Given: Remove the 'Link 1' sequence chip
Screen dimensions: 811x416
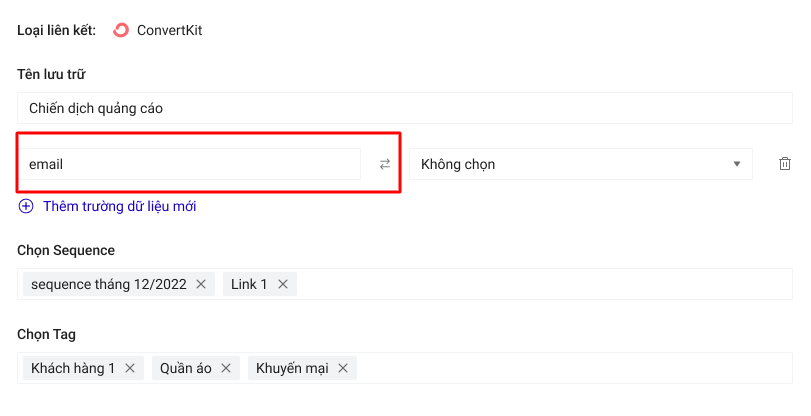Looking at the screenshot, I should [282, 284].
